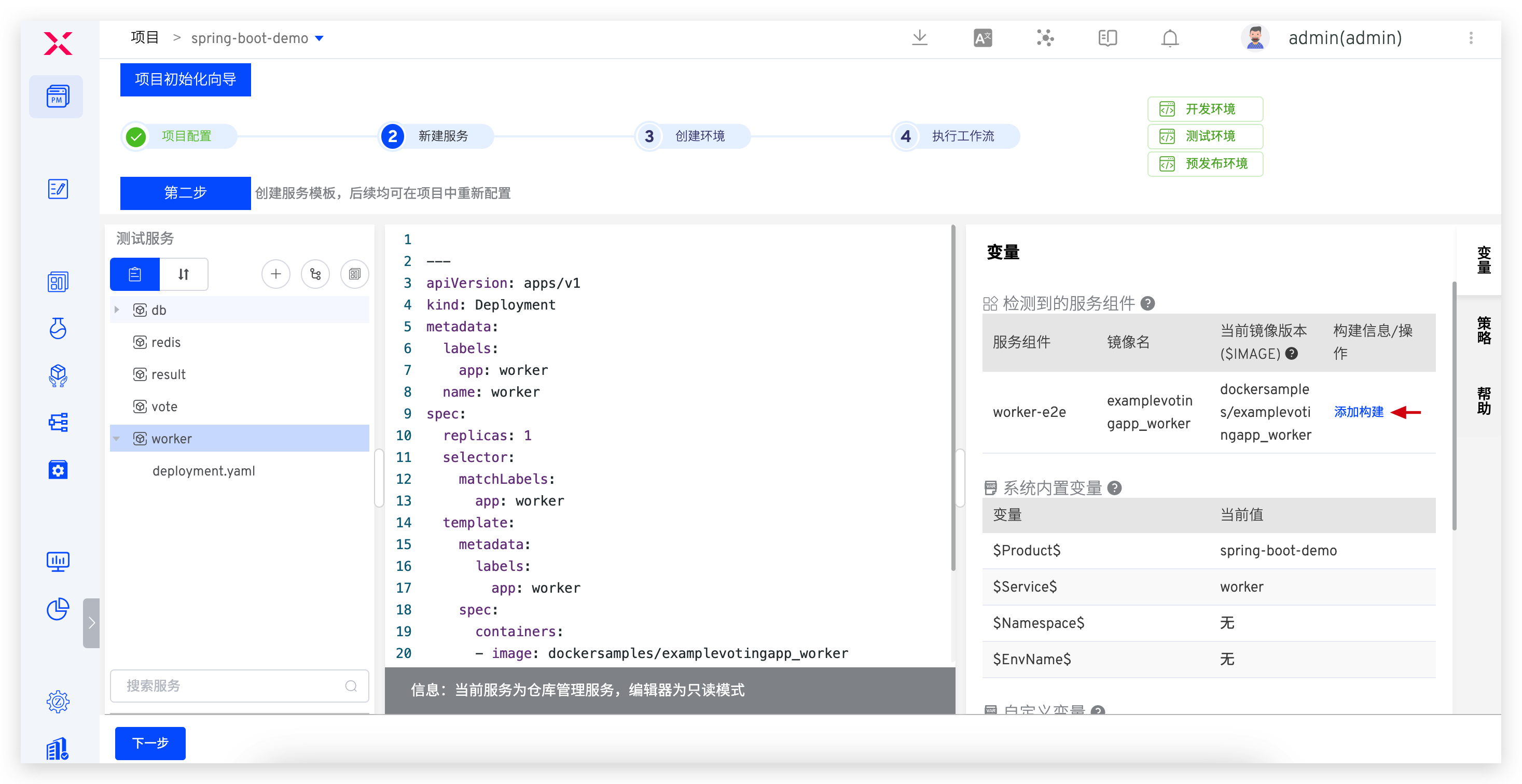Screen dimensions: 1522x784
Task: Open the PM project management sidebar icon
Action: click(x=57, y=96)
